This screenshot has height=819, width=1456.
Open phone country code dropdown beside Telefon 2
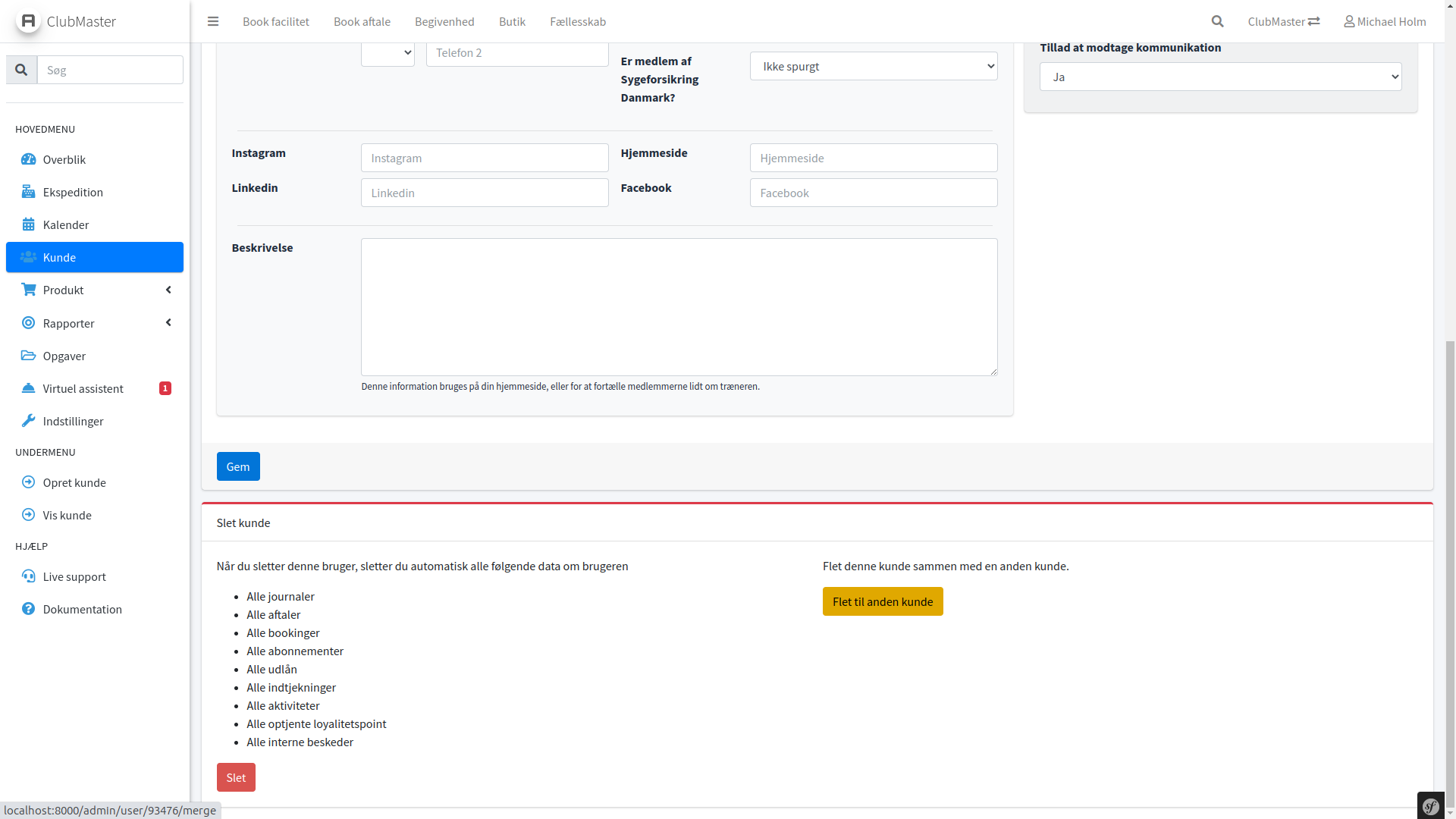click(x=388, y=52)
